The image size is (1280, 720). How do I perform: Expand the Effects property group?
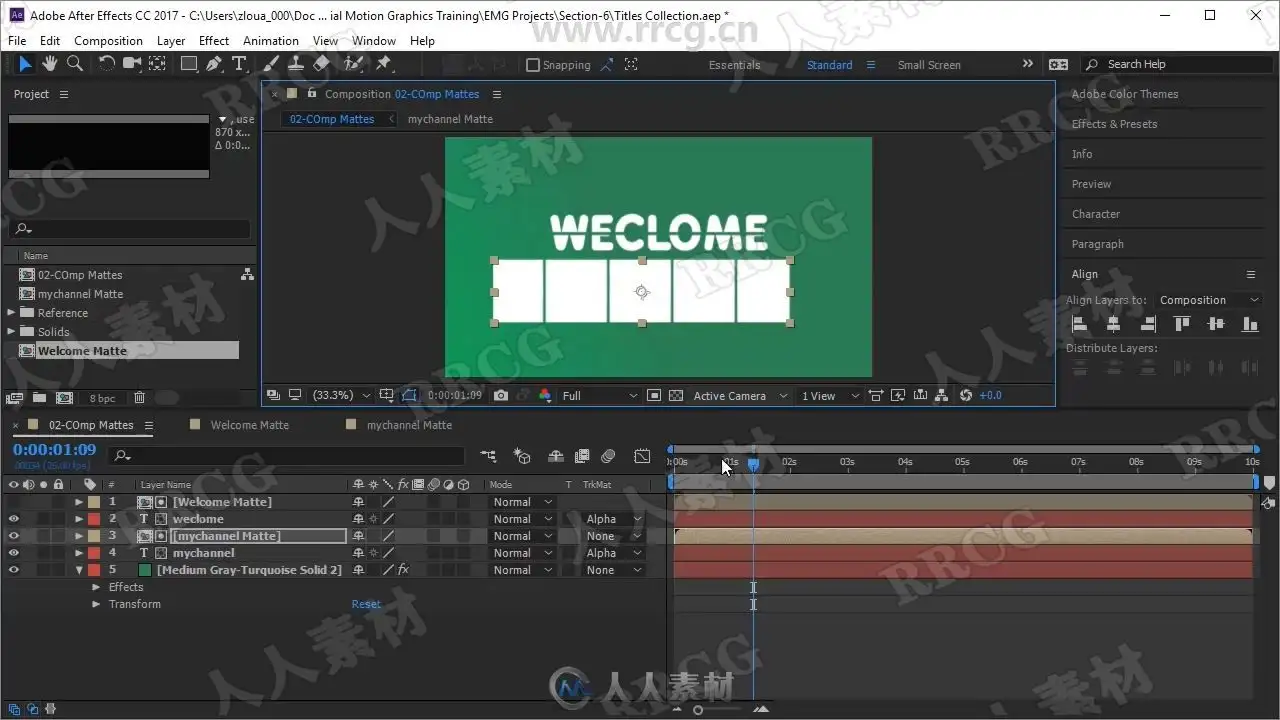click(x=96, y=587)
